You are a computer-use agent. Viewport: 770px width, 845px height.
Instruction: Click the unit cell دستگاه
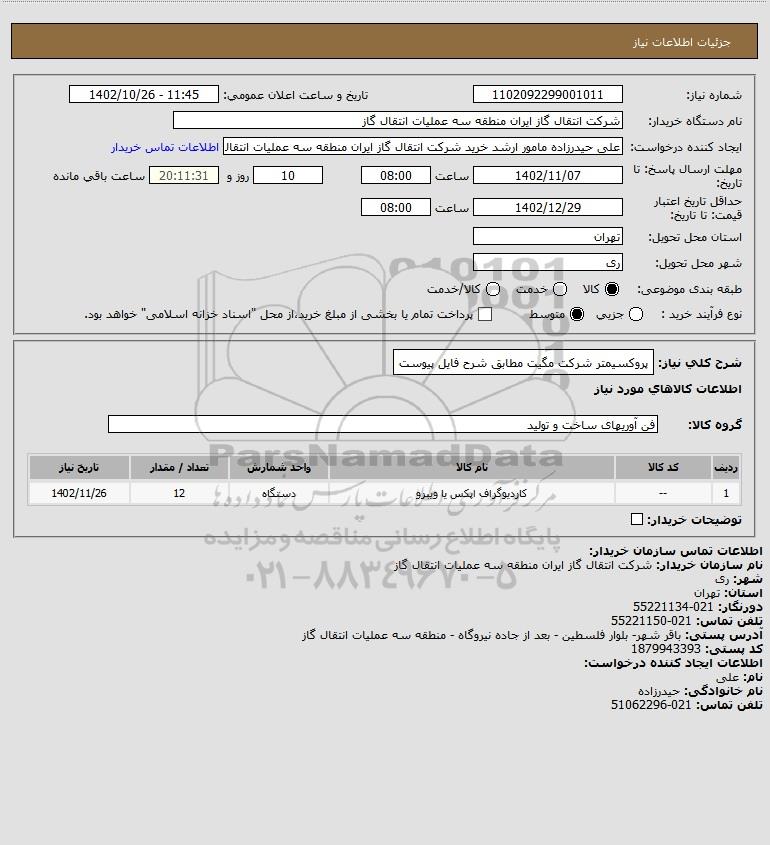point(279,493)
